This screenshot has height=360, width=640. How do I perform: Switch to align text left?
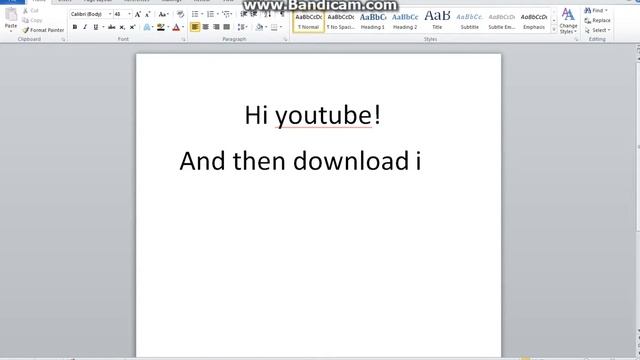195,27
